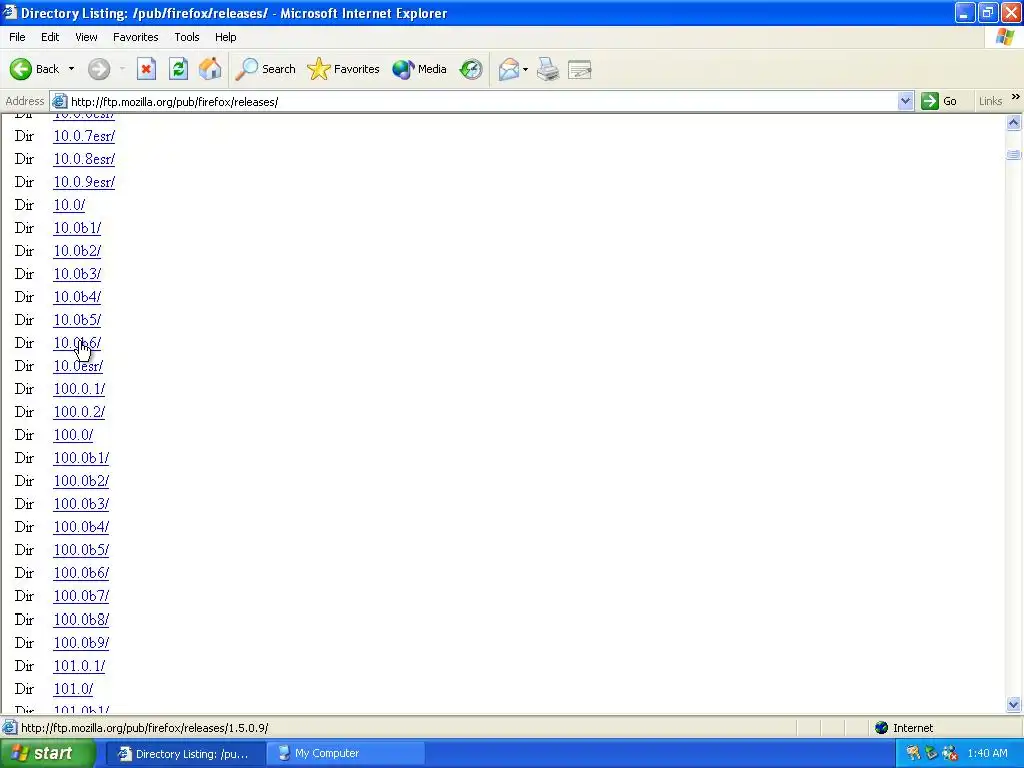This screenshot has height=768, width=1024.
Task: Expand the Mail button dropdown arrow
Action: [525, 69]
